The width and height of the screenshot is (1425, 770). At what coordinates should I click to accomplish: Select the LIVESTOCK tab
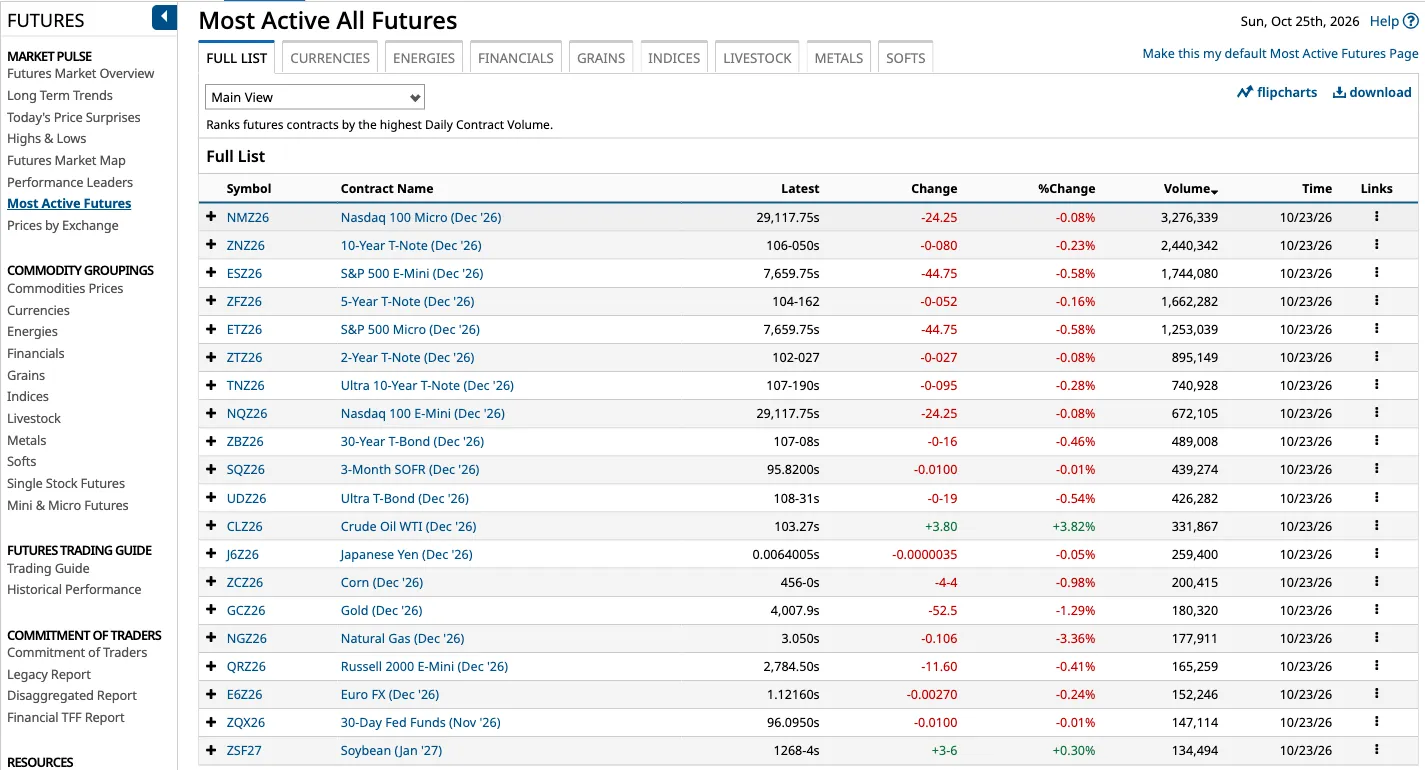point(757,58)
